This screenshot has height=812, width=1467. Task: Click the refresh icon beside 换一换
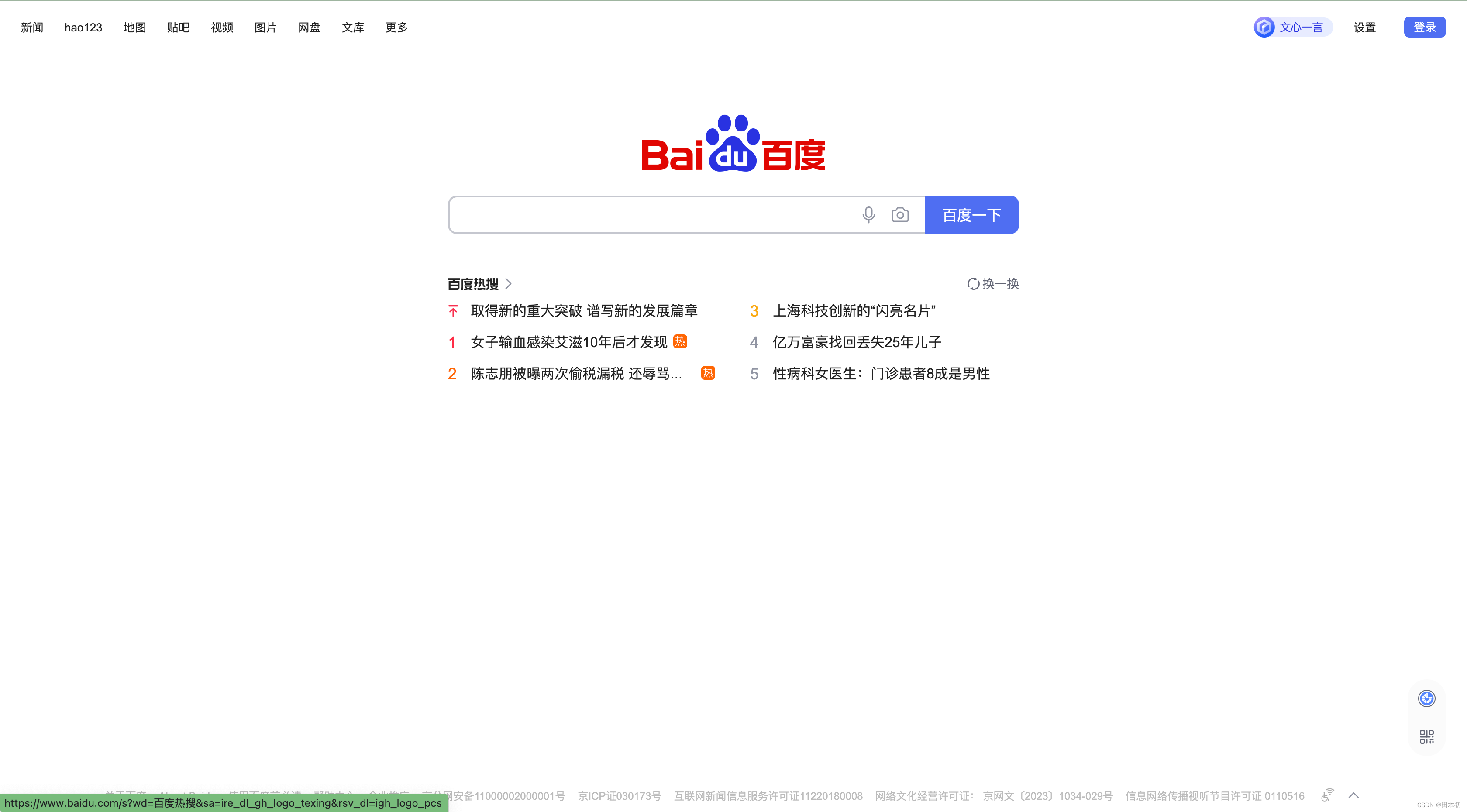coord(973,284)
